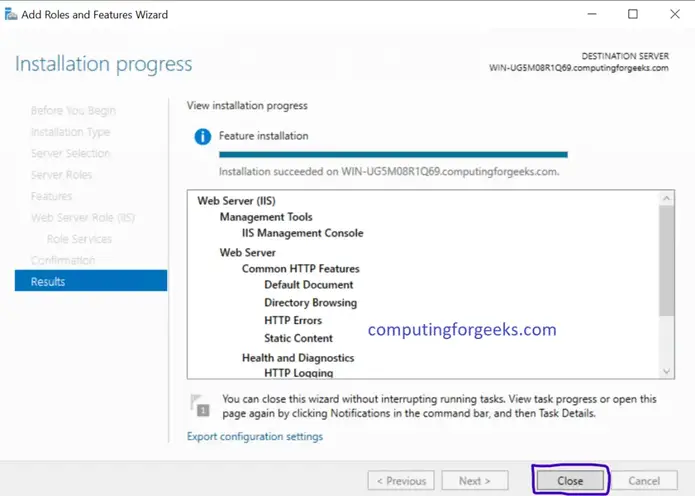695x496 pixels.
Task: Select the Management Tools entry
Action: click(x=266, y=217)
